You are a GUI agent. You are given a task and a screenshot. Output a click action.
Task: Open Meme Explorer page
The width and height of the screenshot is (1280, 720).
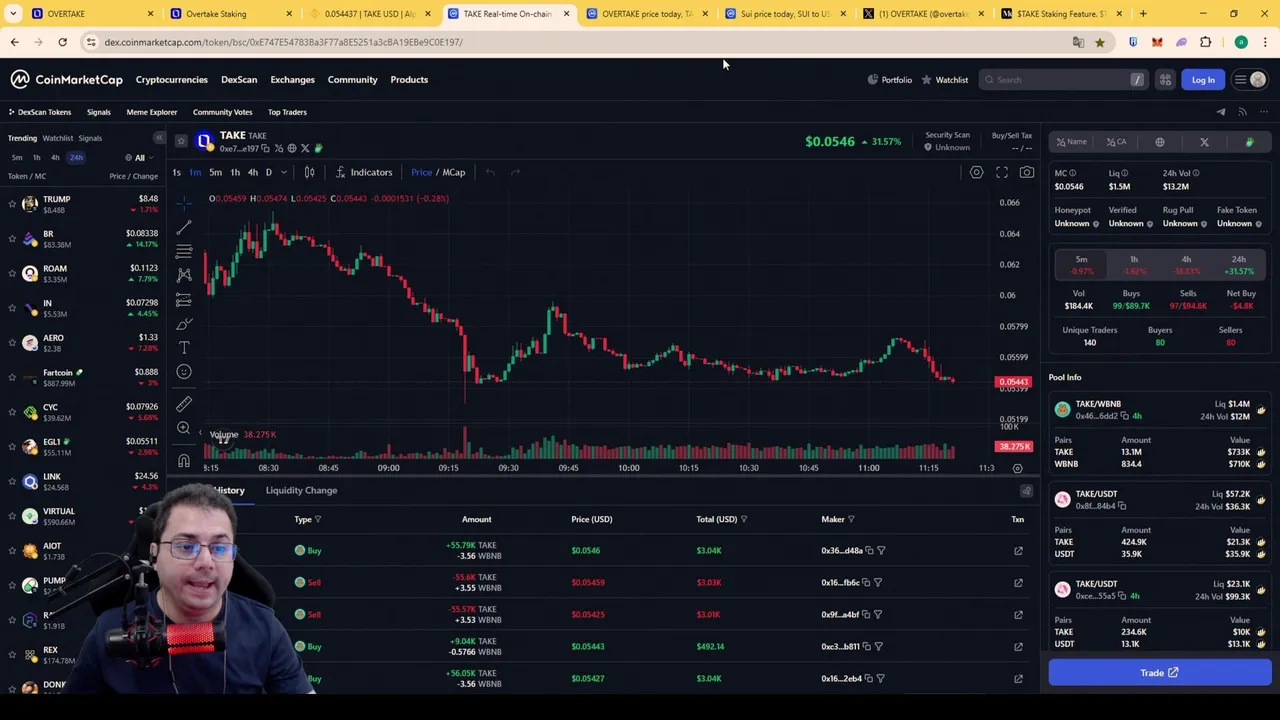point(151,112)
